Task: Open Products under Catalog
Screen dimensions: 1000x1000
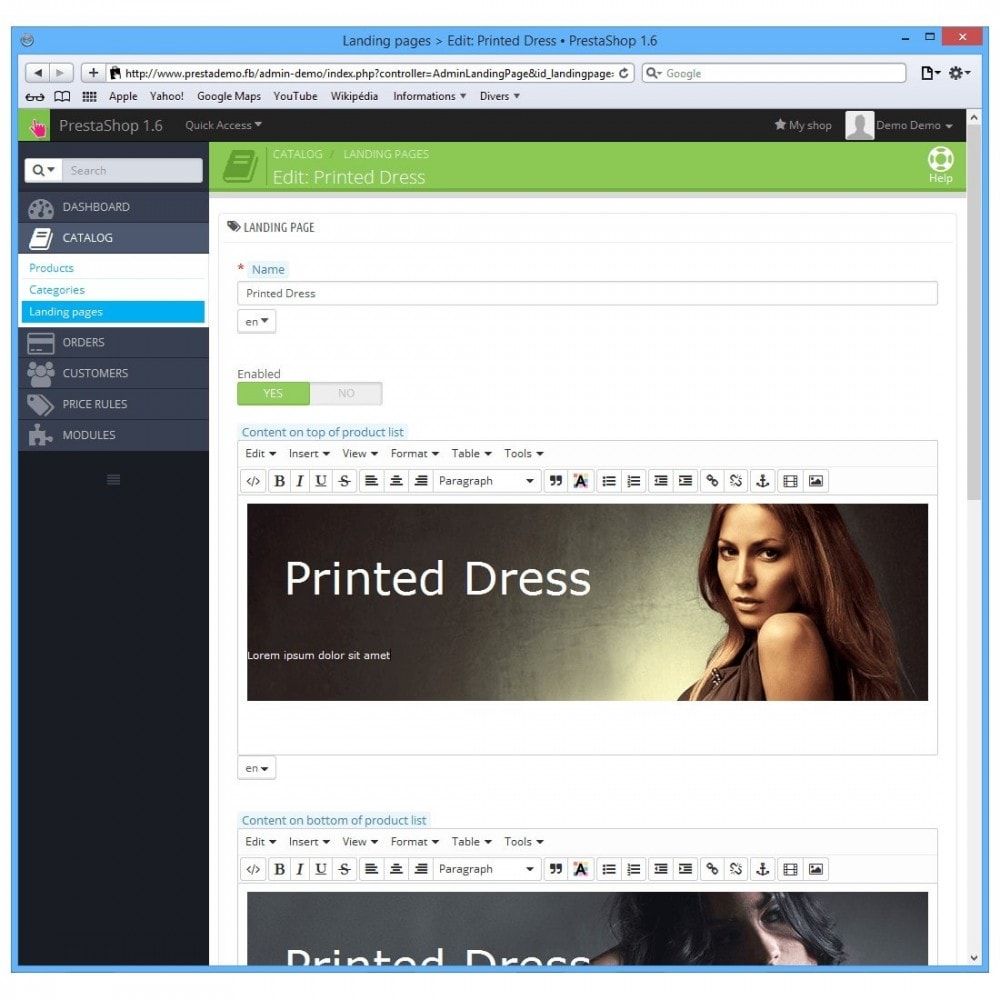Action: click(52, 268)
